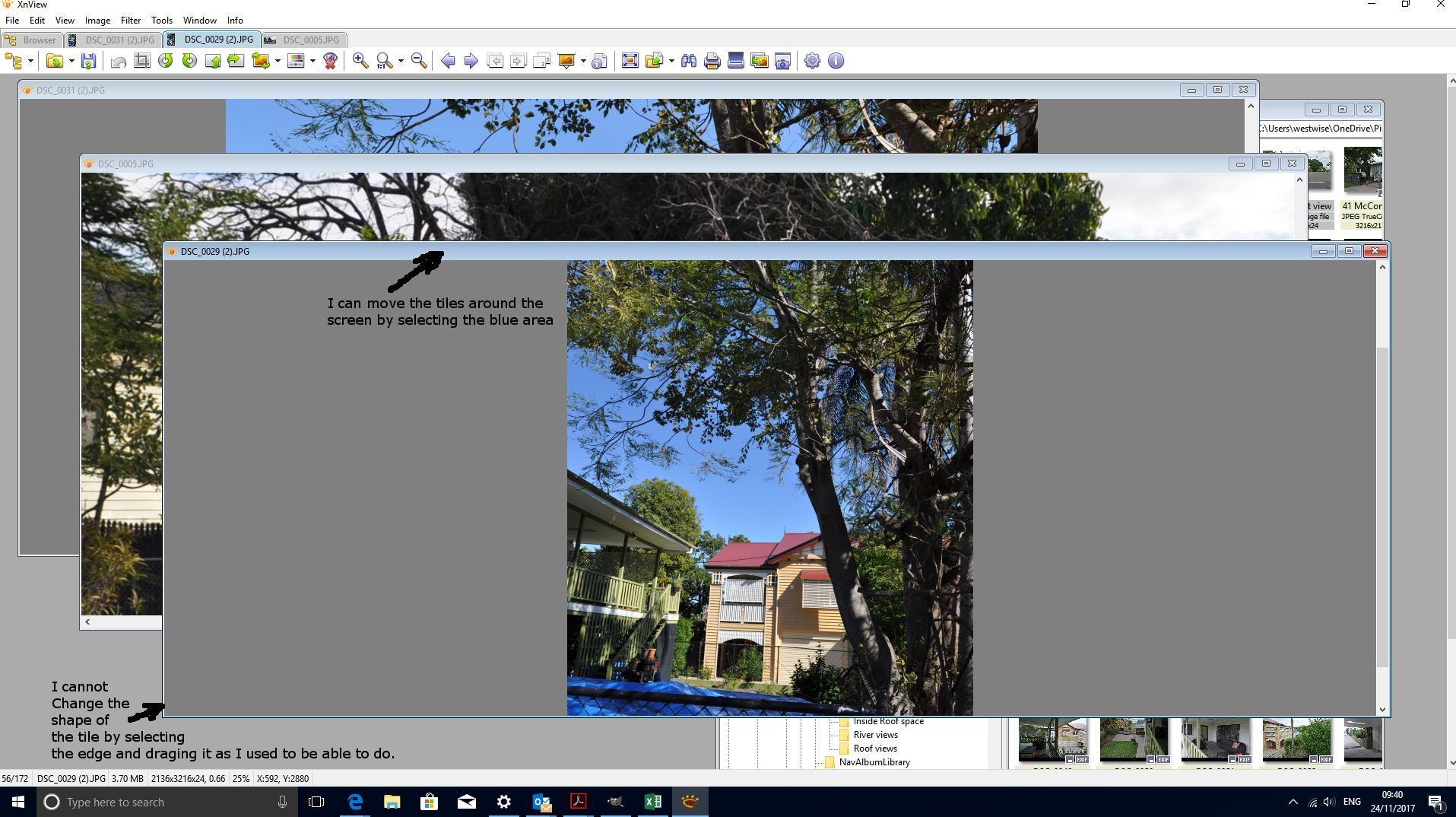This screenshot has width=1456, height=817.
Task: Select the browser thumbnail of the black sofa on a verandah
Action: pyautogui.click(x=1215, y=739)
